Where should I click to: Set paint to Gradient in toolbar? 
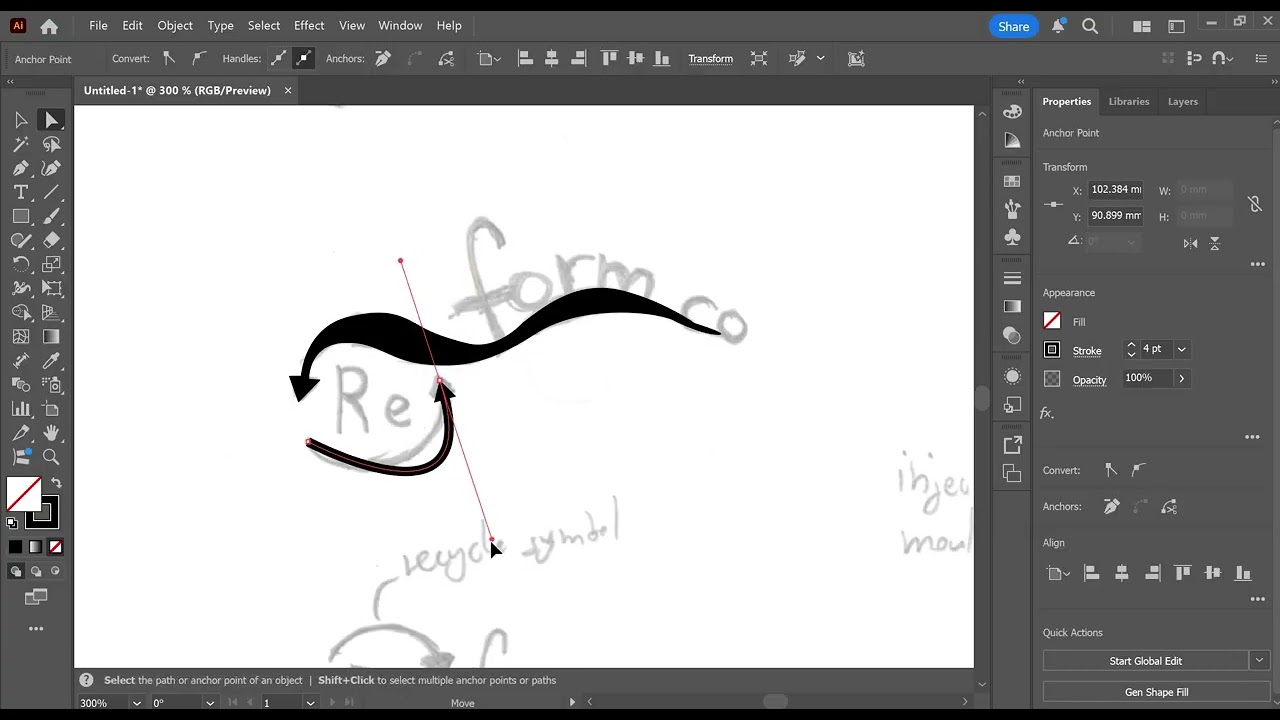(35, 547)
